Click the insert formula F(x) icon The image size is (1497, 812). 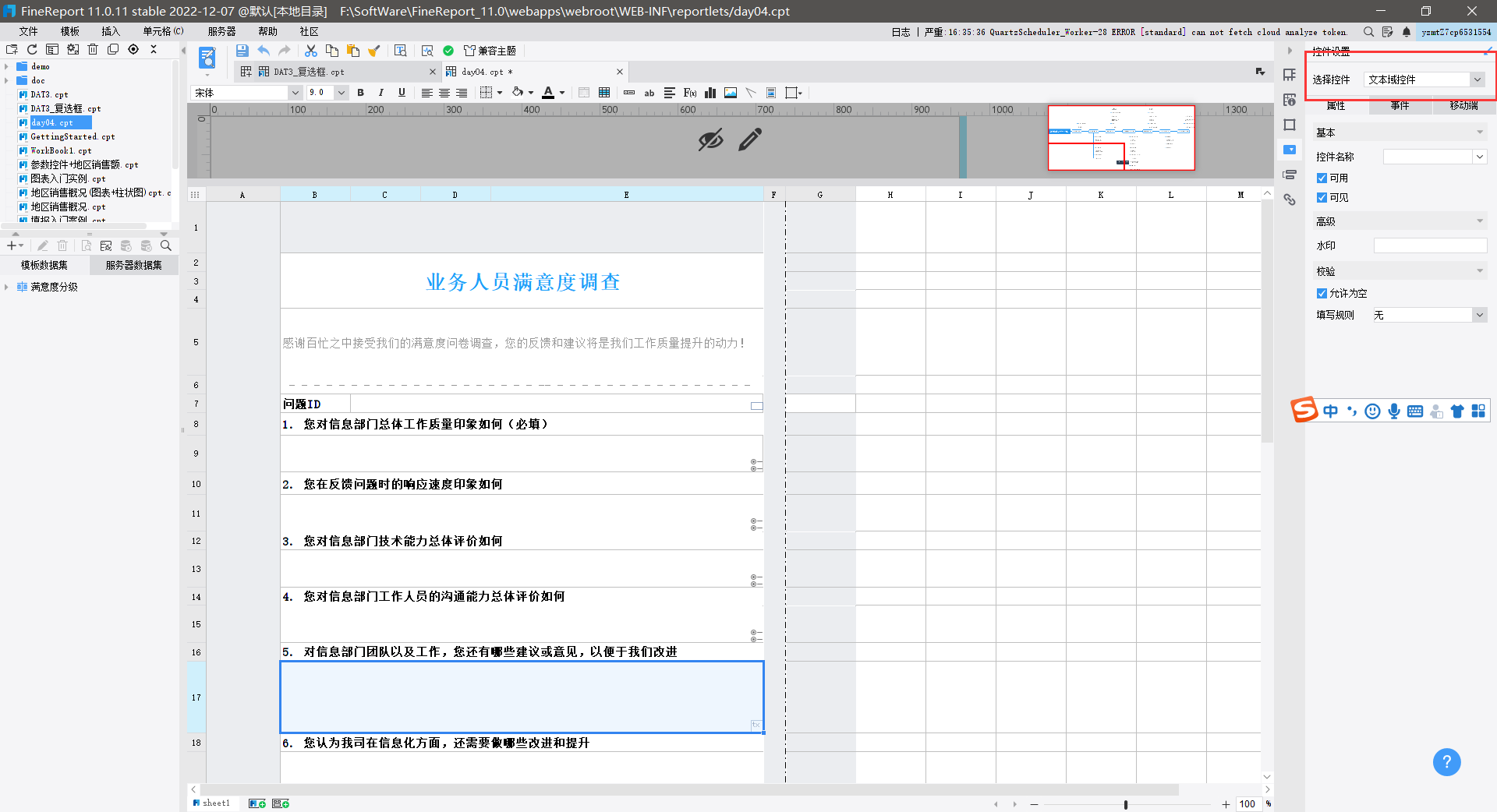coord(689,93)
